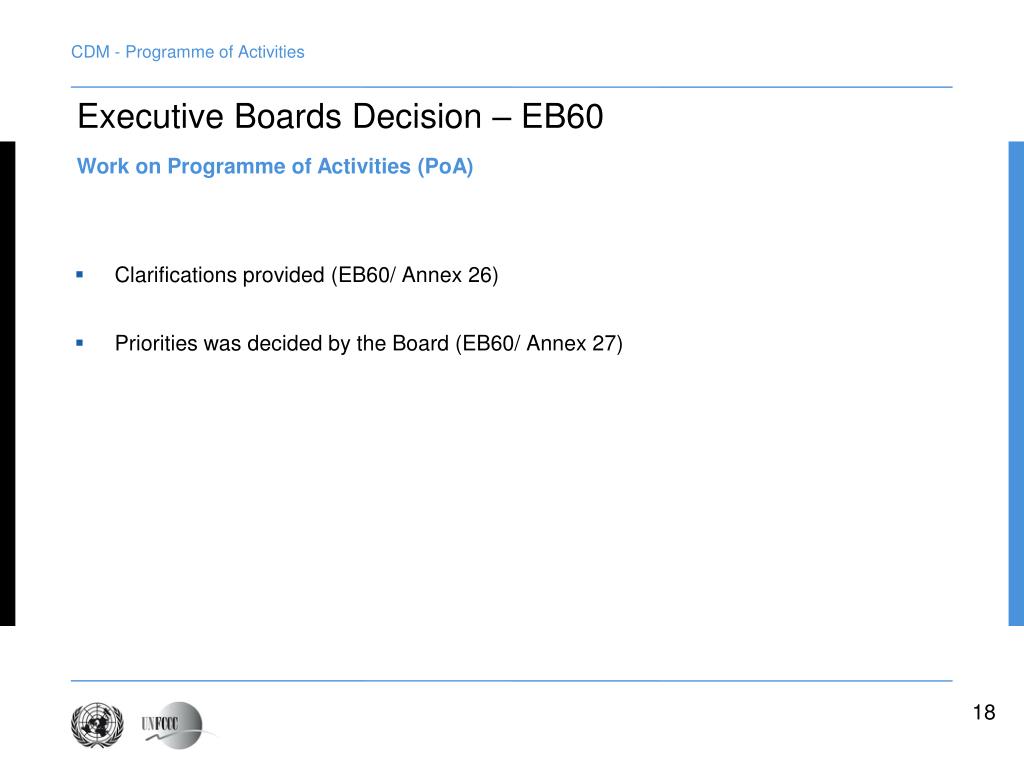Click the black vertical bar on left edge

click(x=7, y=383)
